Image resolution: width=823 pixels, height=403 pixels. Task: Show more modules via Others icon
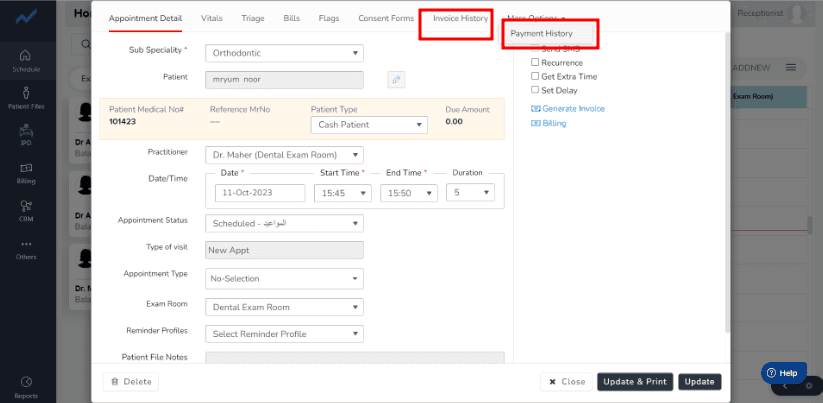pyautogui.click(x=26, y=244)
